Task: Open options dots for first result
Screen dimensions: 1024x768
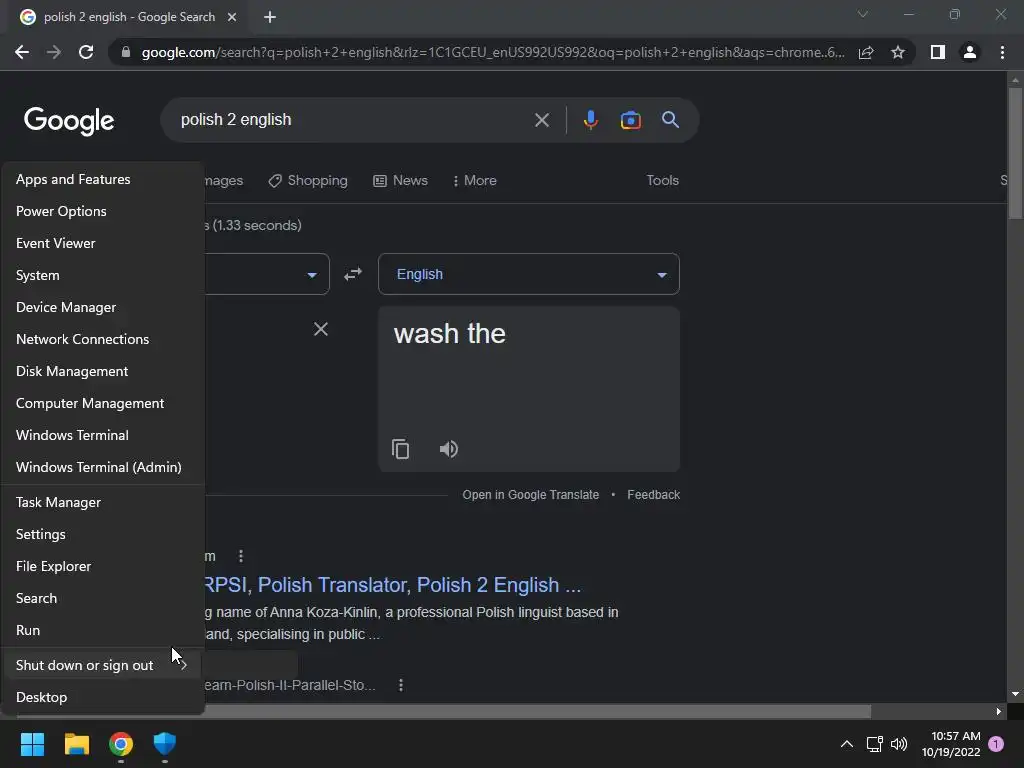Action: [241, 556]
